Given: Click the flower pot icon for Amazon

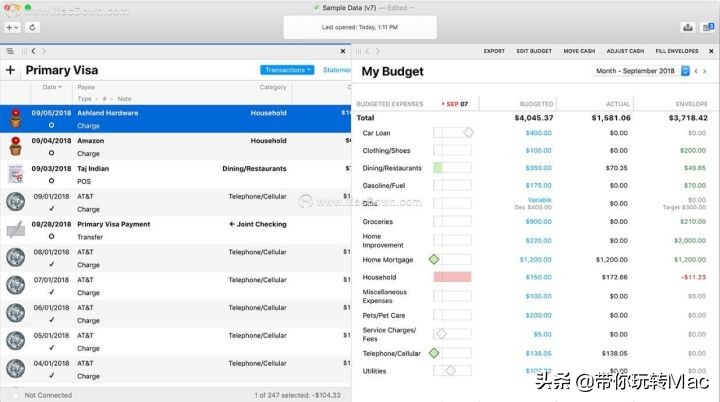Looking at the screenshot, I should click(16, 146).
